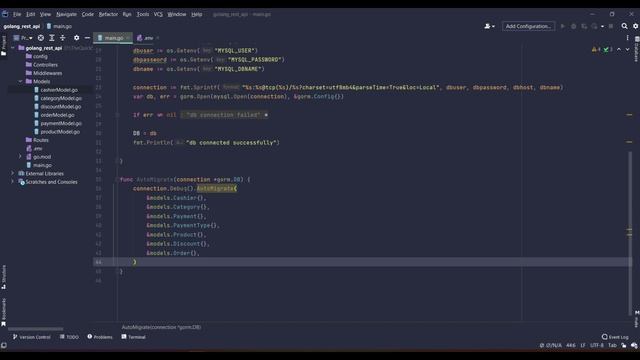Toggle the Bookmarks tool window stripe button

pyautogui.click(x=4, y=312)
